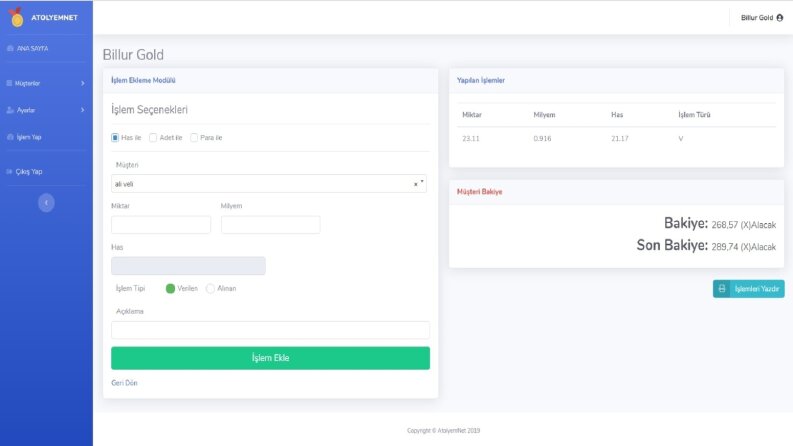Click the Bakiye value 268,57 (X)Alacak
Viewport: 793px width, 446px height.
click(743, 225)
